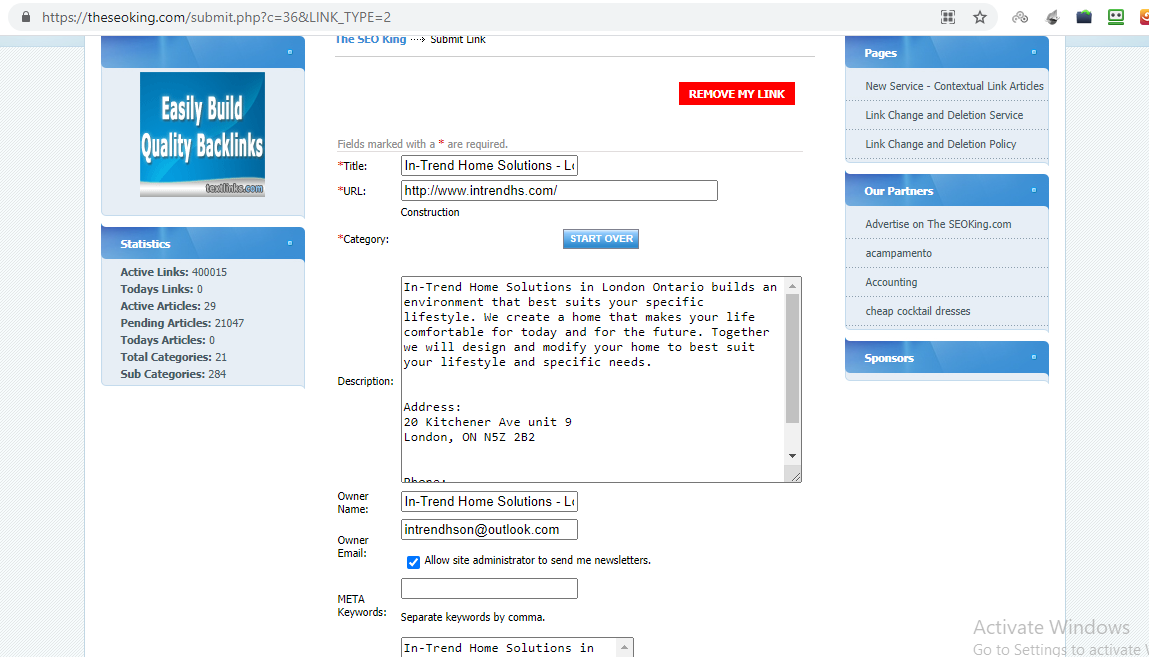Screen dimensions: 1149x657
Task: Focus the Owner Name input field
Action: click(x=489, y=502)
